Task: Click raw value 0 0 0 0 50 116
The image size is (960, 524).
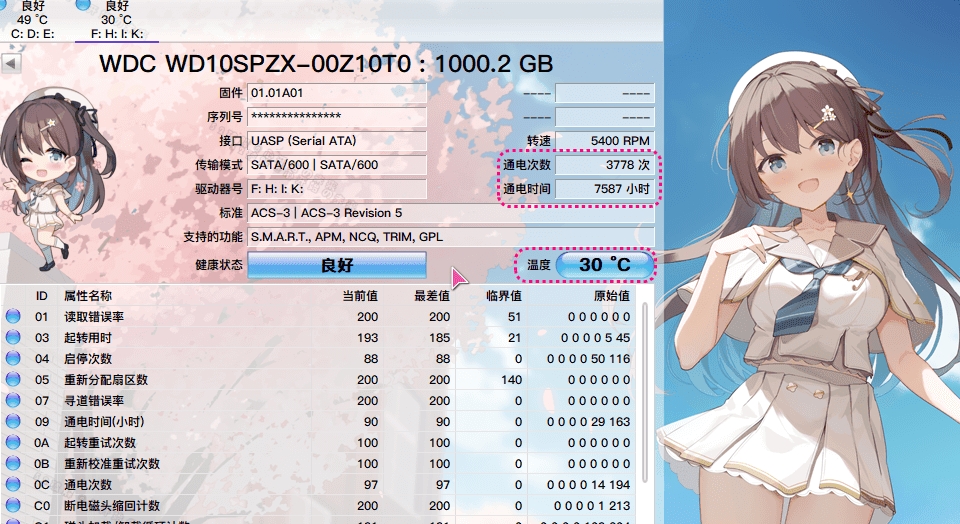Action: click(x=588, y=359)
